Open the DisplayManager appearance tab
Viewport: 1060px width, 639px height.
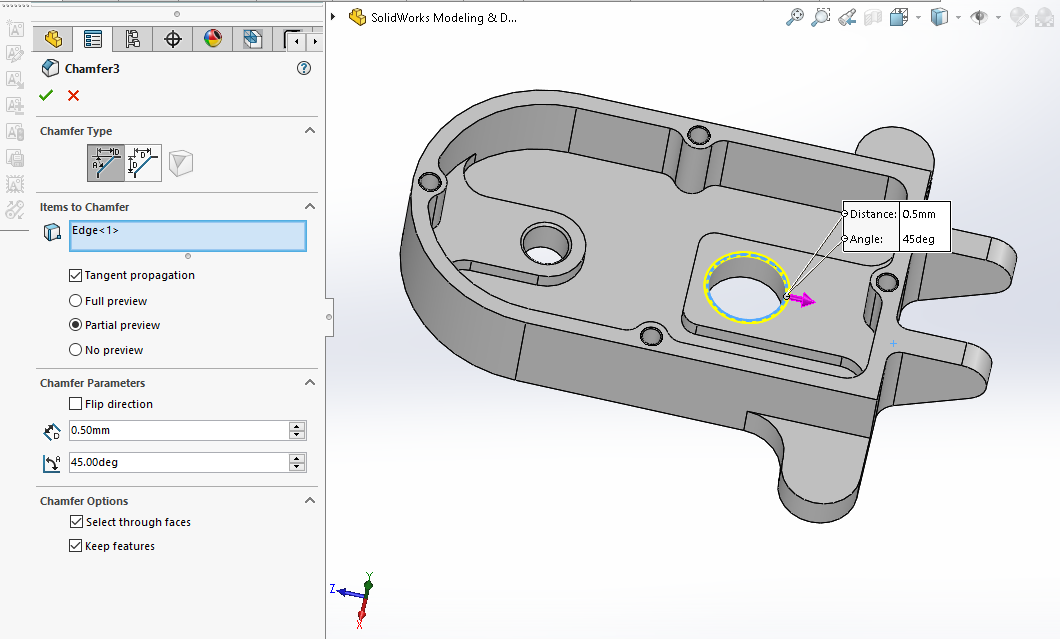(212, 39)
